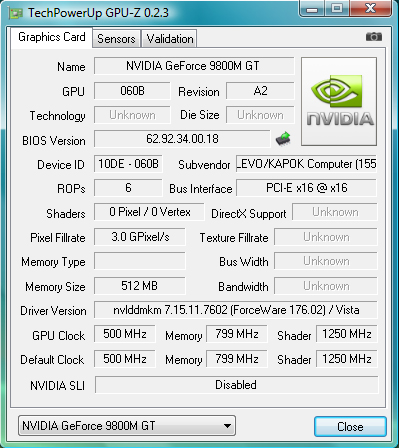The width and height of the screenshot is (399, 448).
Task: Click the Name field showing GeForce 9800M GT
Action: tap(194, 66)
